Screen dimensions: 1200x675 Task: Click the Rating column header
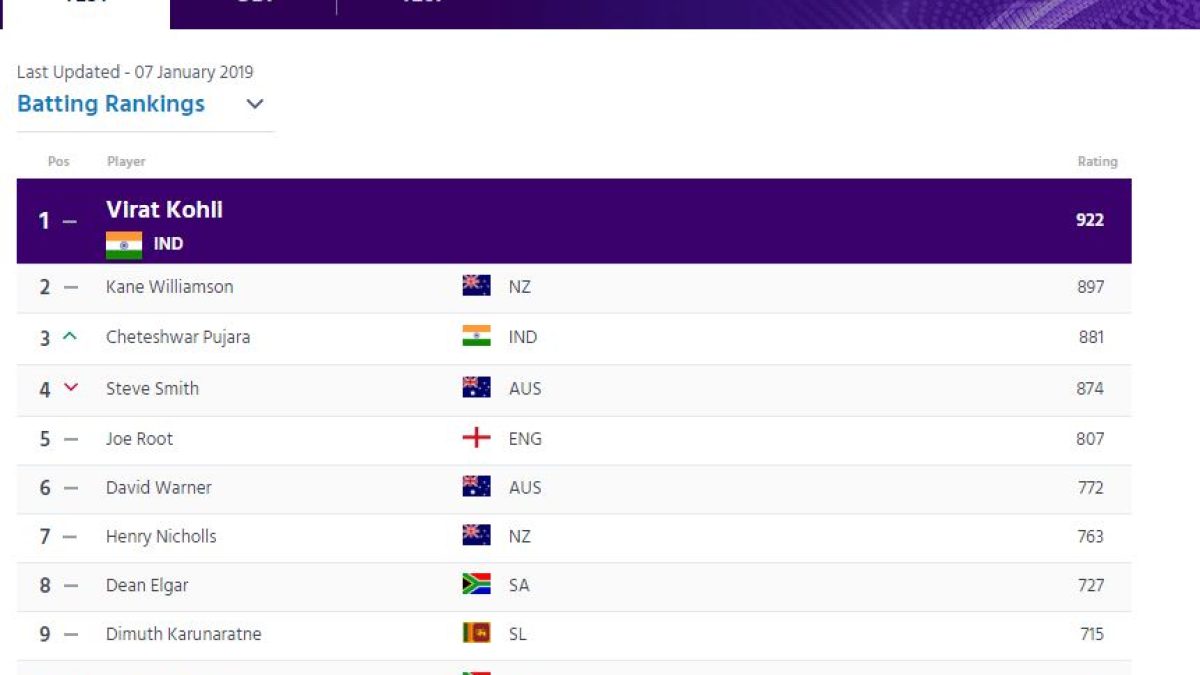[1097, 161]
